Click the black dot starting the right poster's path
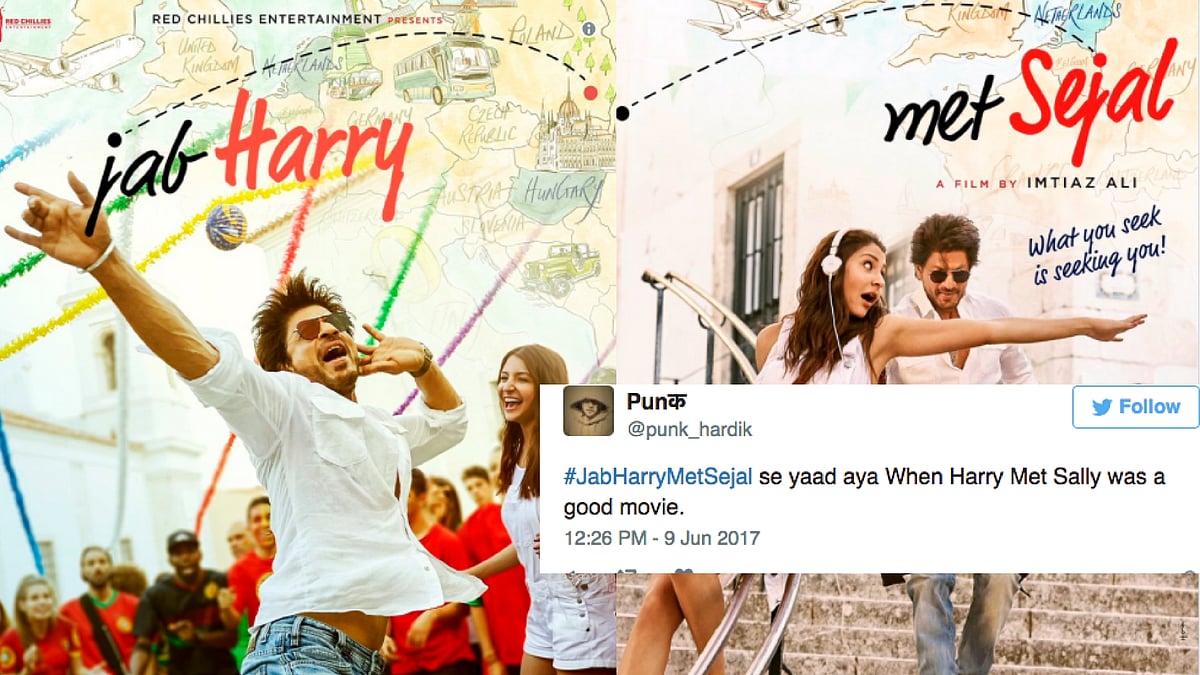The width and height of the screenshot is (1200, 675). click(623, 114)
